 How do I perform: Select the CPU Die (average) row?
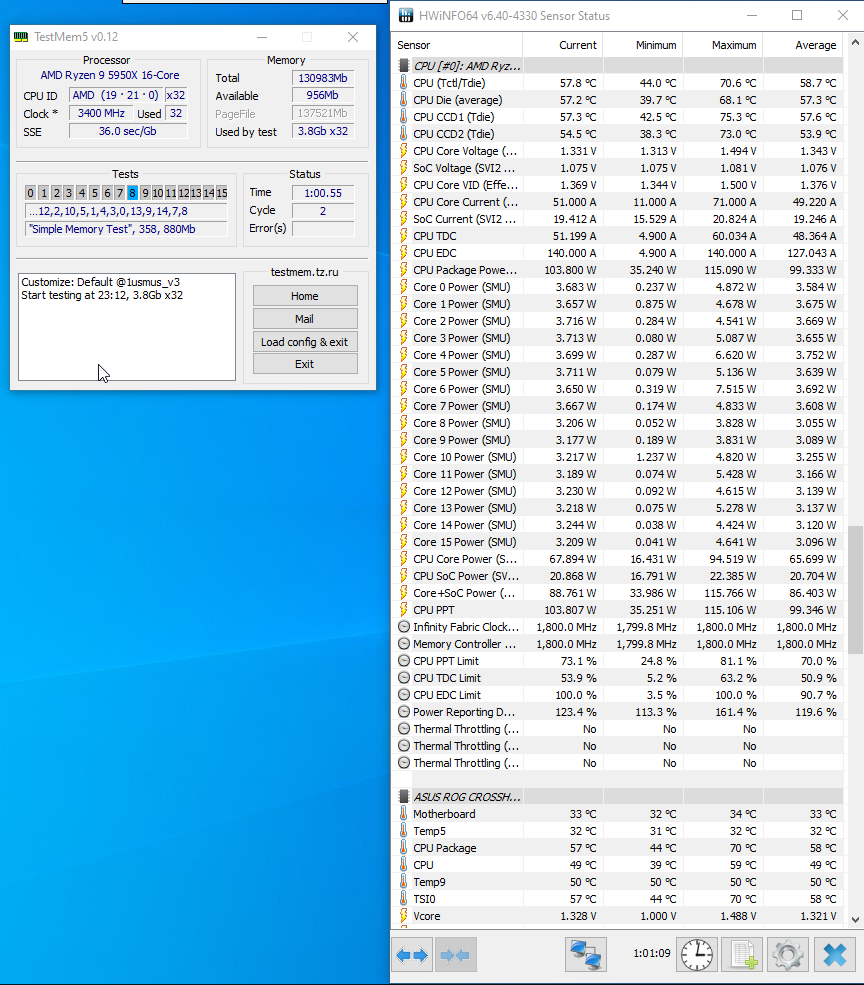point(619,100)
